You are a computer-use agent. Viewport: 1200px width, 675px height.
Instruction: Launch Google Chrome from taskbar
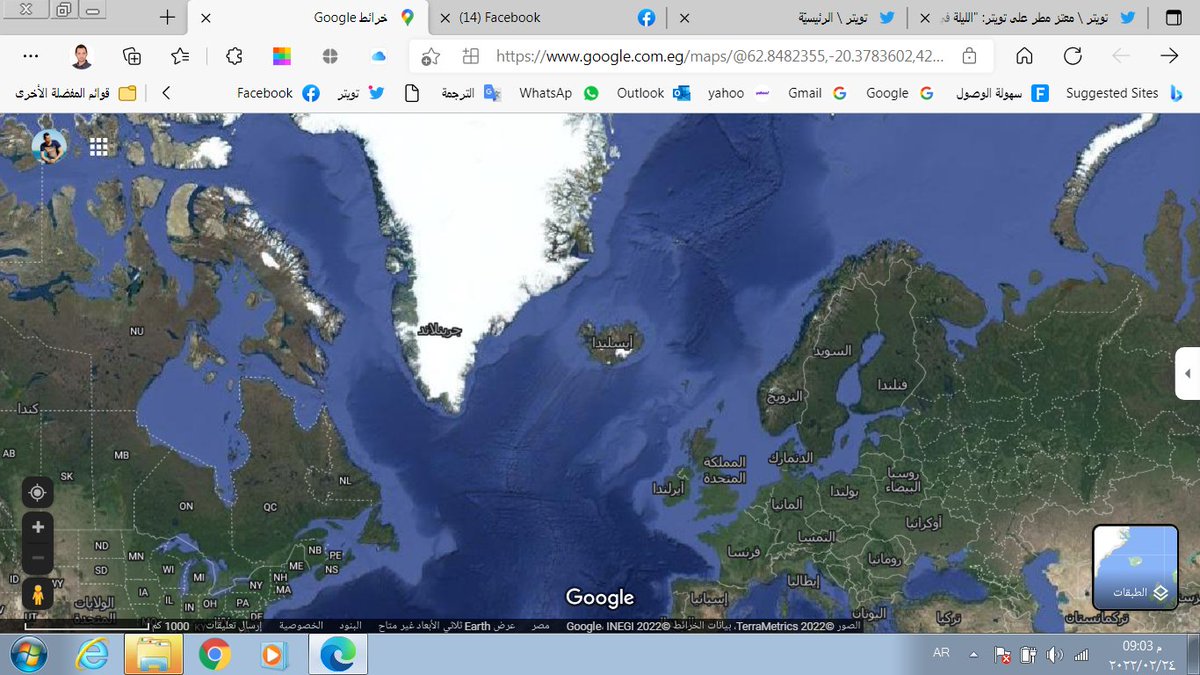pyautogui.click(x=214, y=655)
